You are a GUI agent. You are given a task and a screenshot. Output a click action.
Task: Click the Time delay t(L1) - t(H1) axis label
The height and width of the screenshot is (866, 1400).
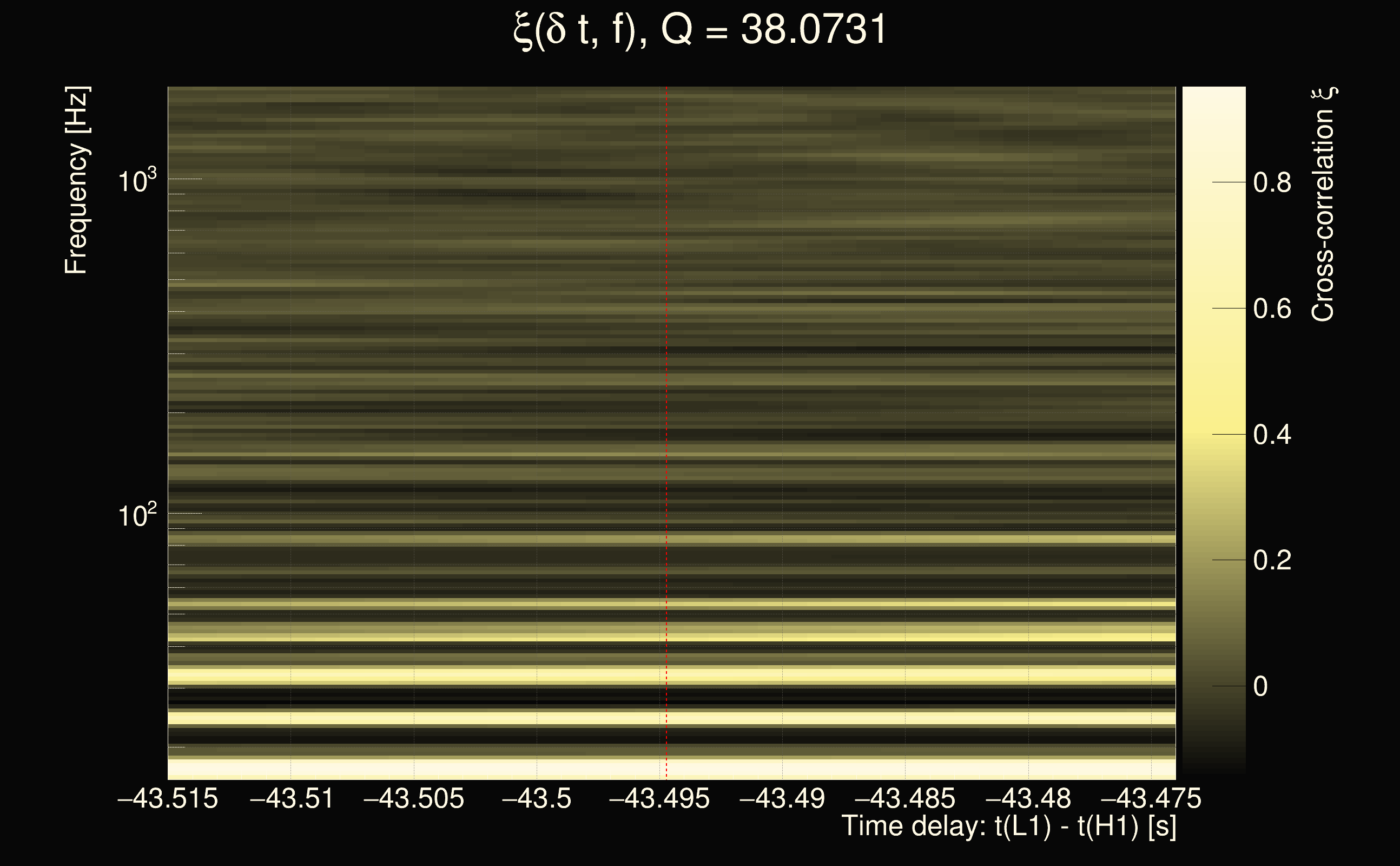1008,826
